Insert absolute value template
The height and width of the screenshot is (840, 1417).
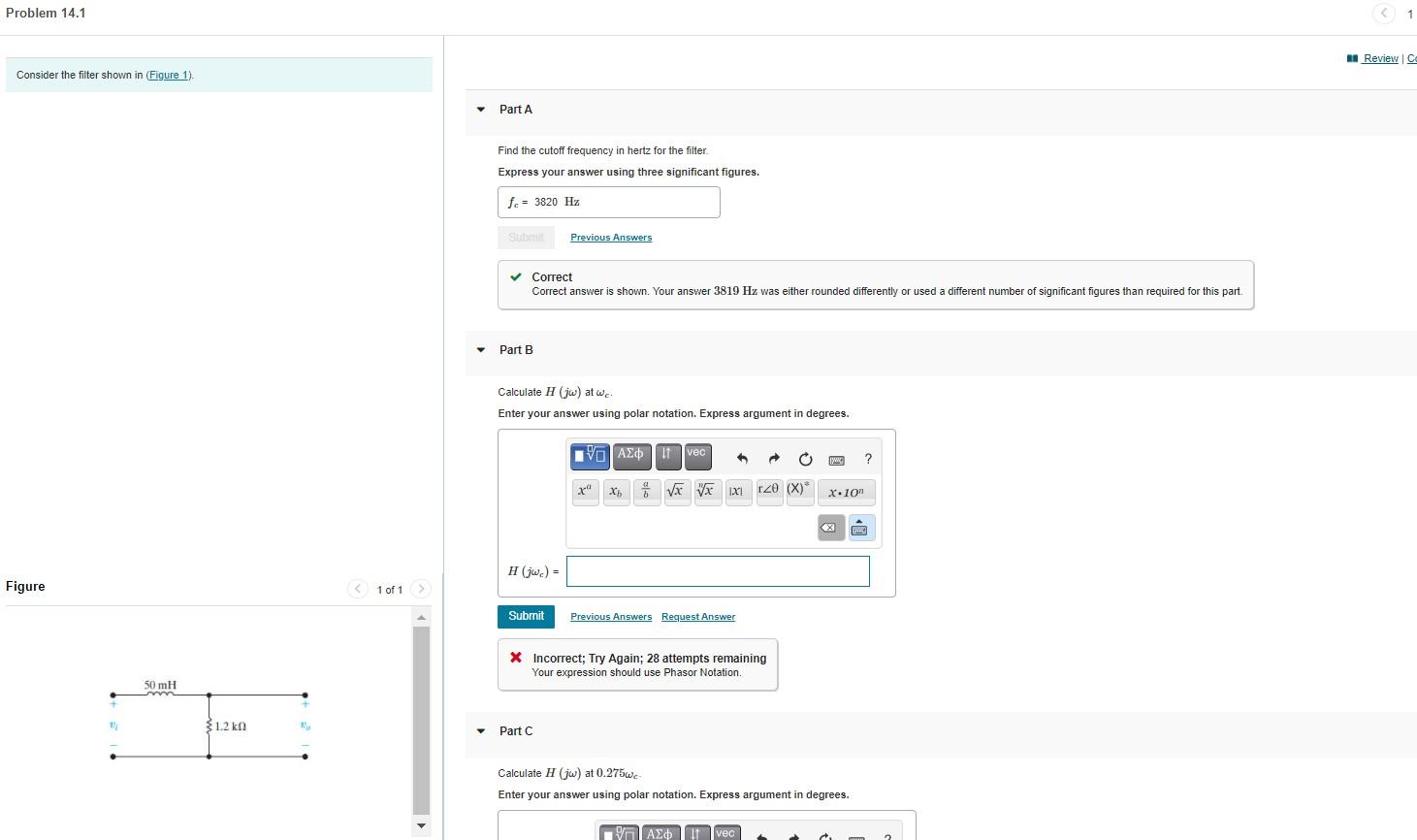[738, 492]
